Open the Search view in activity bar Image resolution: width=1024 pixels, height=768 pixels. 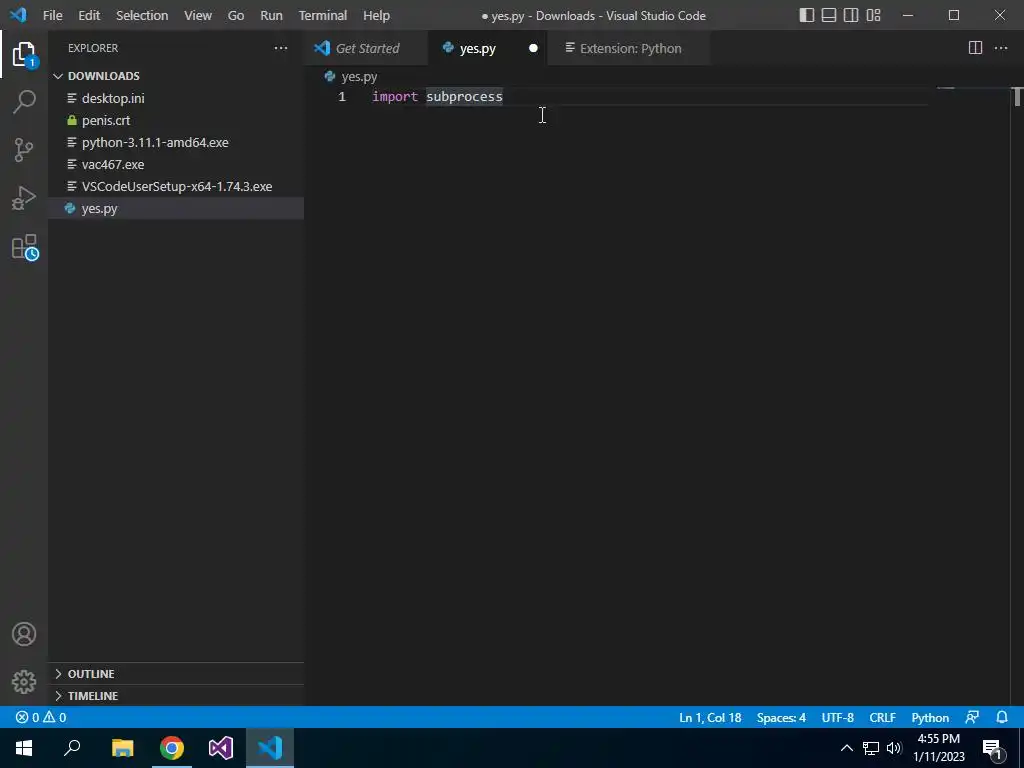24,101
